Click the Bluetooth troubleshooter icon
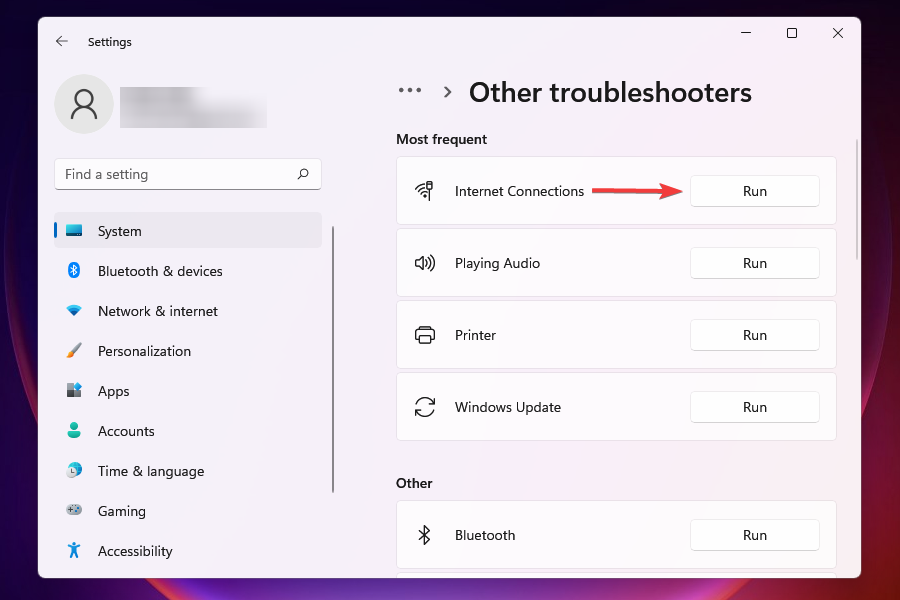The width and height of the screenshot is (900, 600). tap(424, 535)
